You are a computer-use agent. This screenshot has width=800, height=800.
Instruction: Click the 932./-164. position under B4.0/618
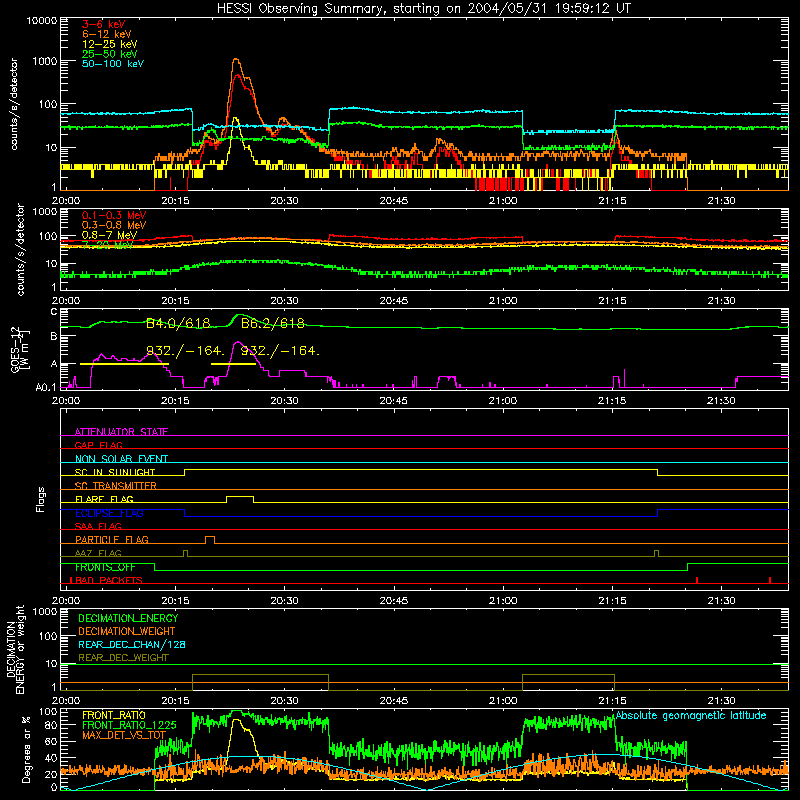185,351
